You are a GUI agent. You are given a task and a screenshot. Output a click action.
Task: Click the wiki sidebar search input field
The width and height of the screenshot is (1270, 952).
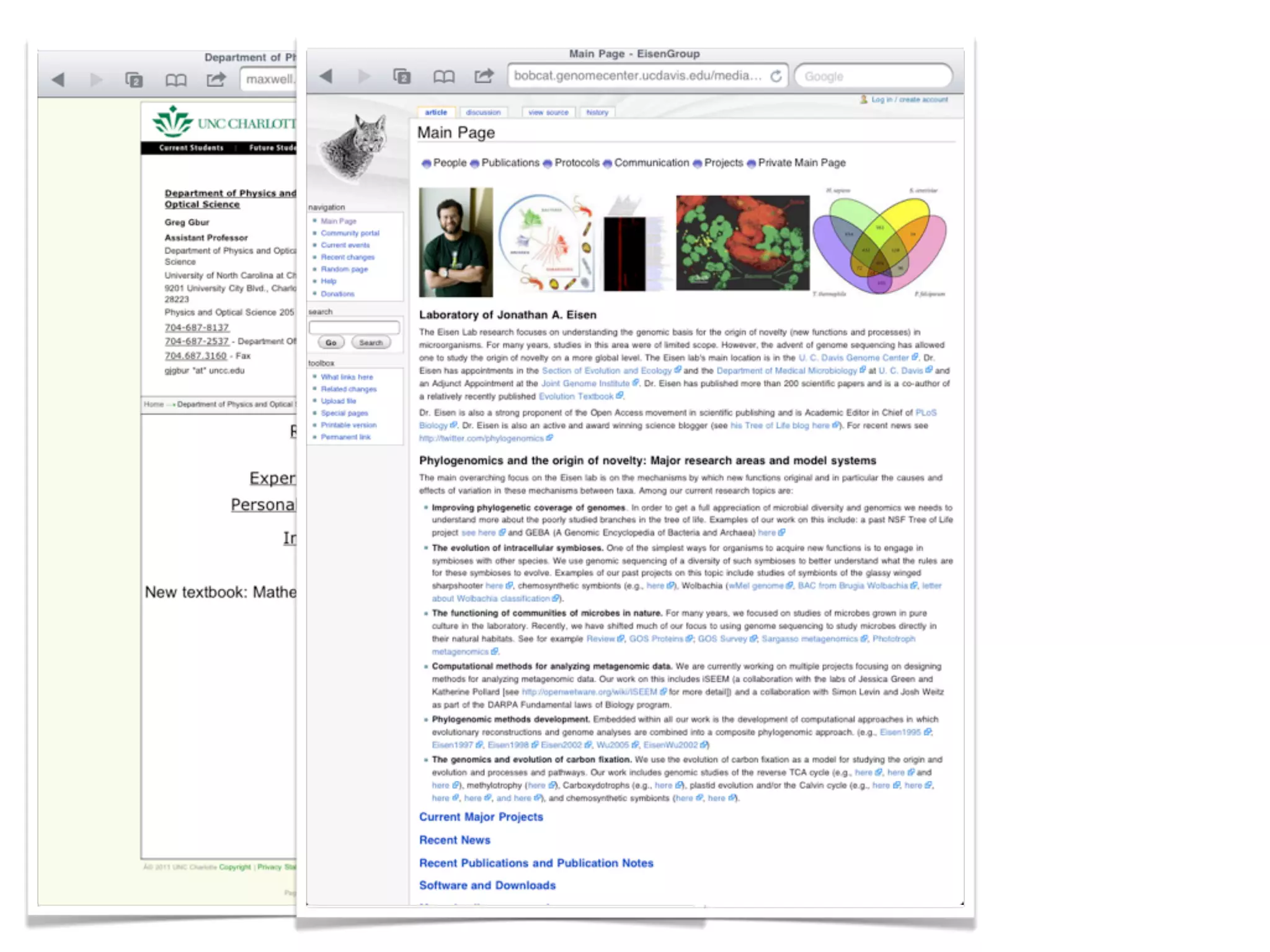[354, 327]
